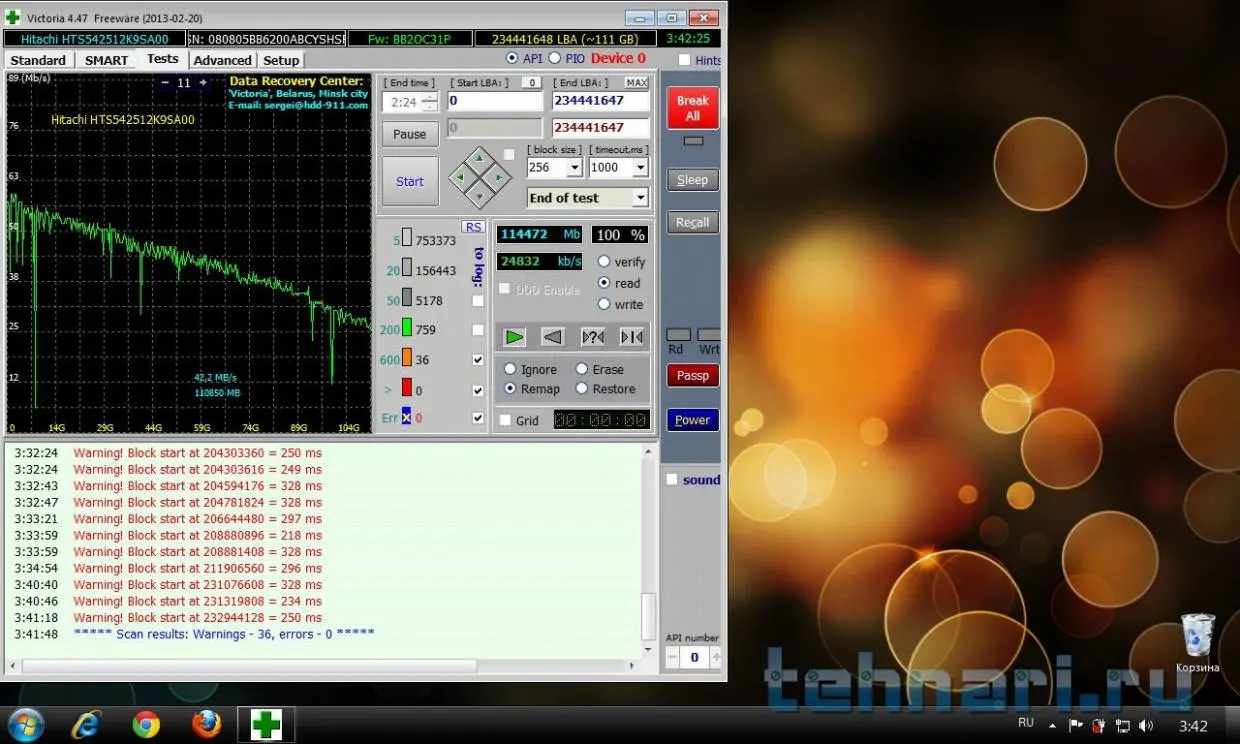Enable the Hints checkbox

tap(684, 60)
